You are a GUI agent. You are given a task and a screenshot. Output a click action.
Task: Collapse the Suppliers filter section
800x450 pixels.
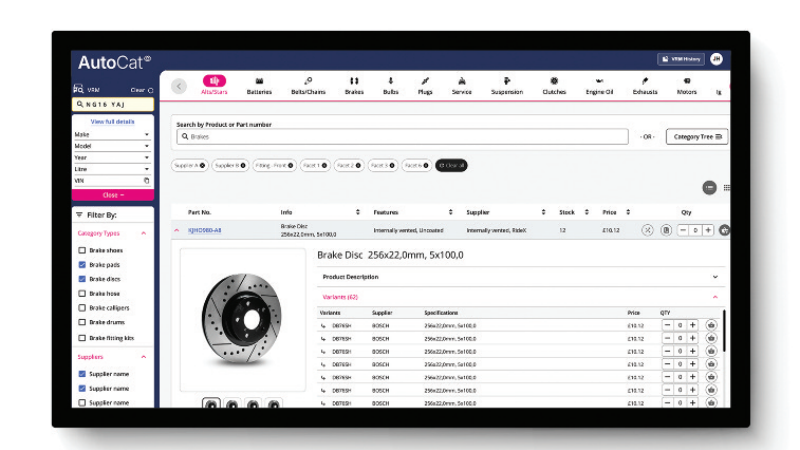(143, 357)
